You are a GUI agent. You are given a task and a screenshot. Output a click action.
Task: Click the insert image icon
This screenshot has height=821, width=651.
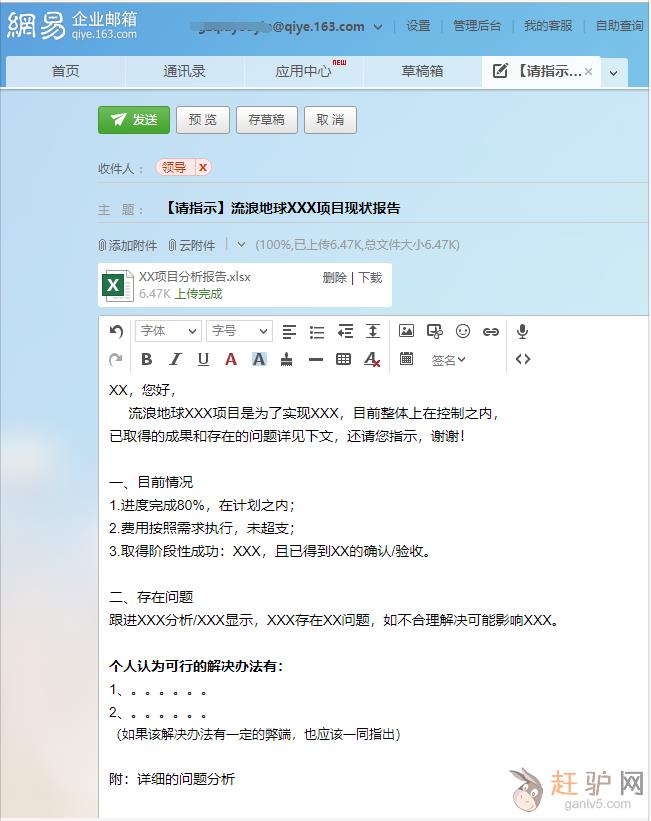[x=406, y=331]
